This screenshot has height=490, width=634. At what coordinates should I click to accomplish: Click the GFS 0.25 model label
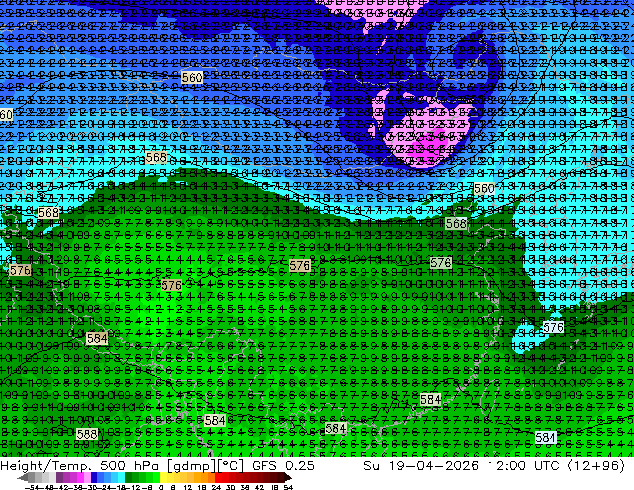(x=283, y=465)
